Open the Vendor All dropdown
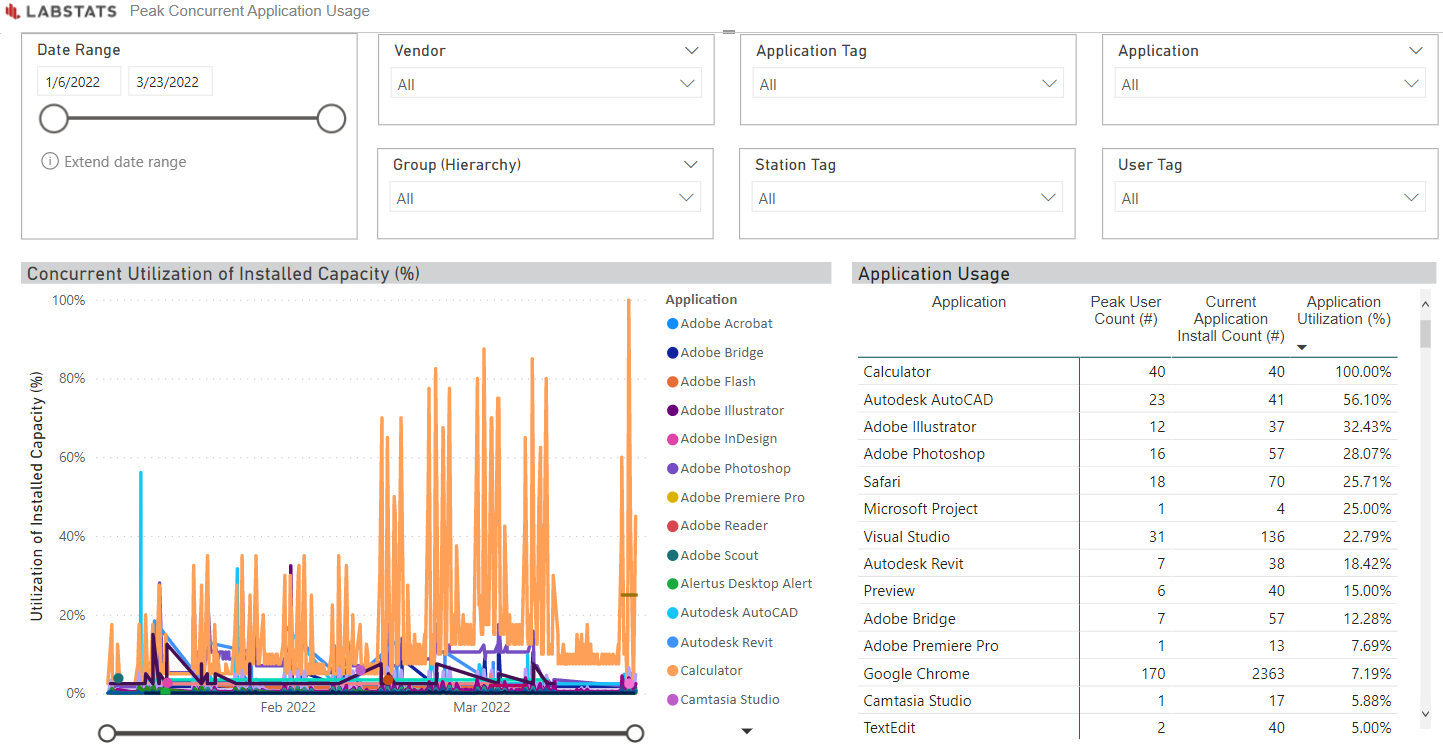The height and width of the screenshot is (745, 1443). tap(546, 84)
